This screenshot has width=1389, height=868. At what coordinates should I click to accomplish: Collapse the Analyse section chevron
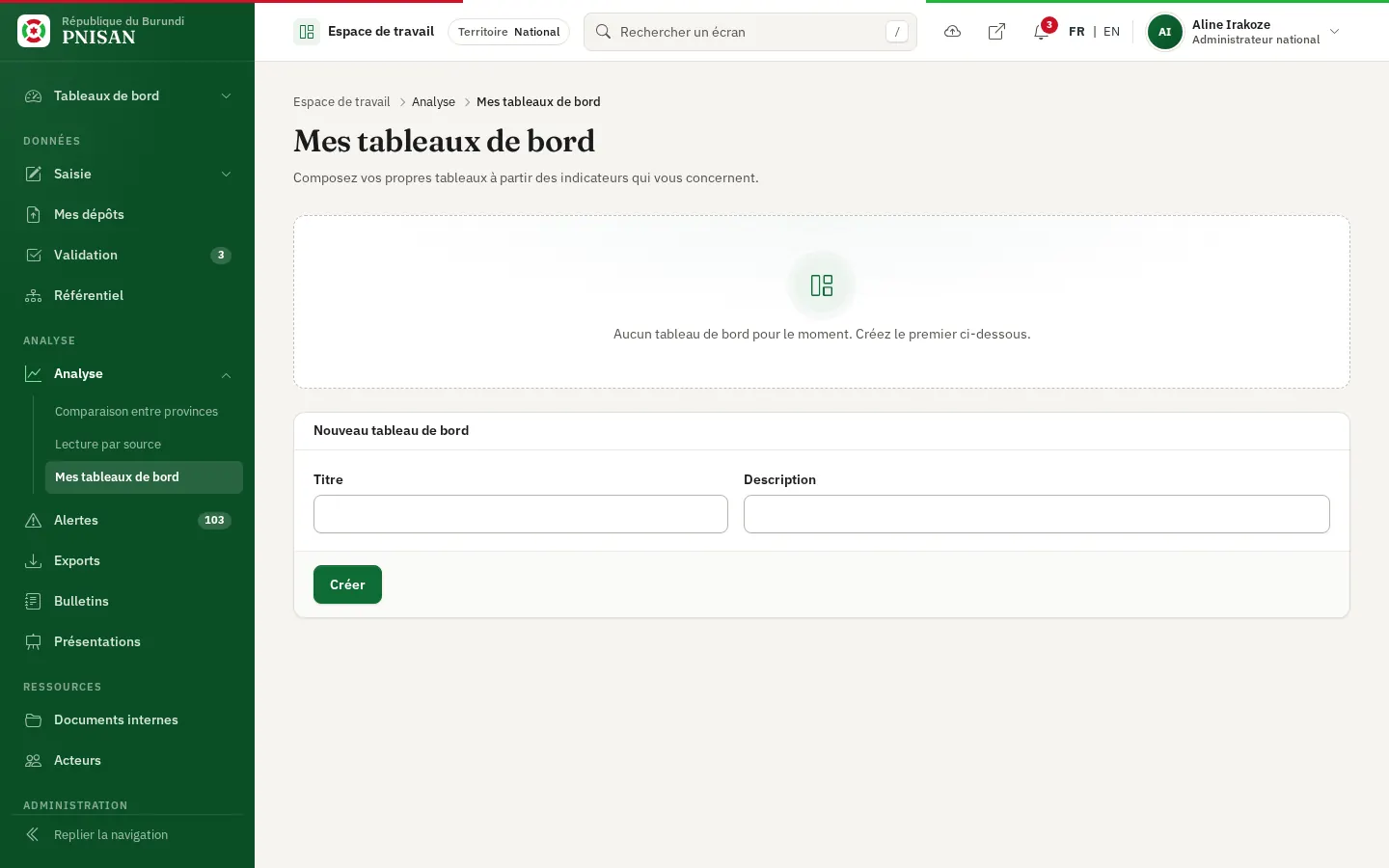tap(226, 374)
